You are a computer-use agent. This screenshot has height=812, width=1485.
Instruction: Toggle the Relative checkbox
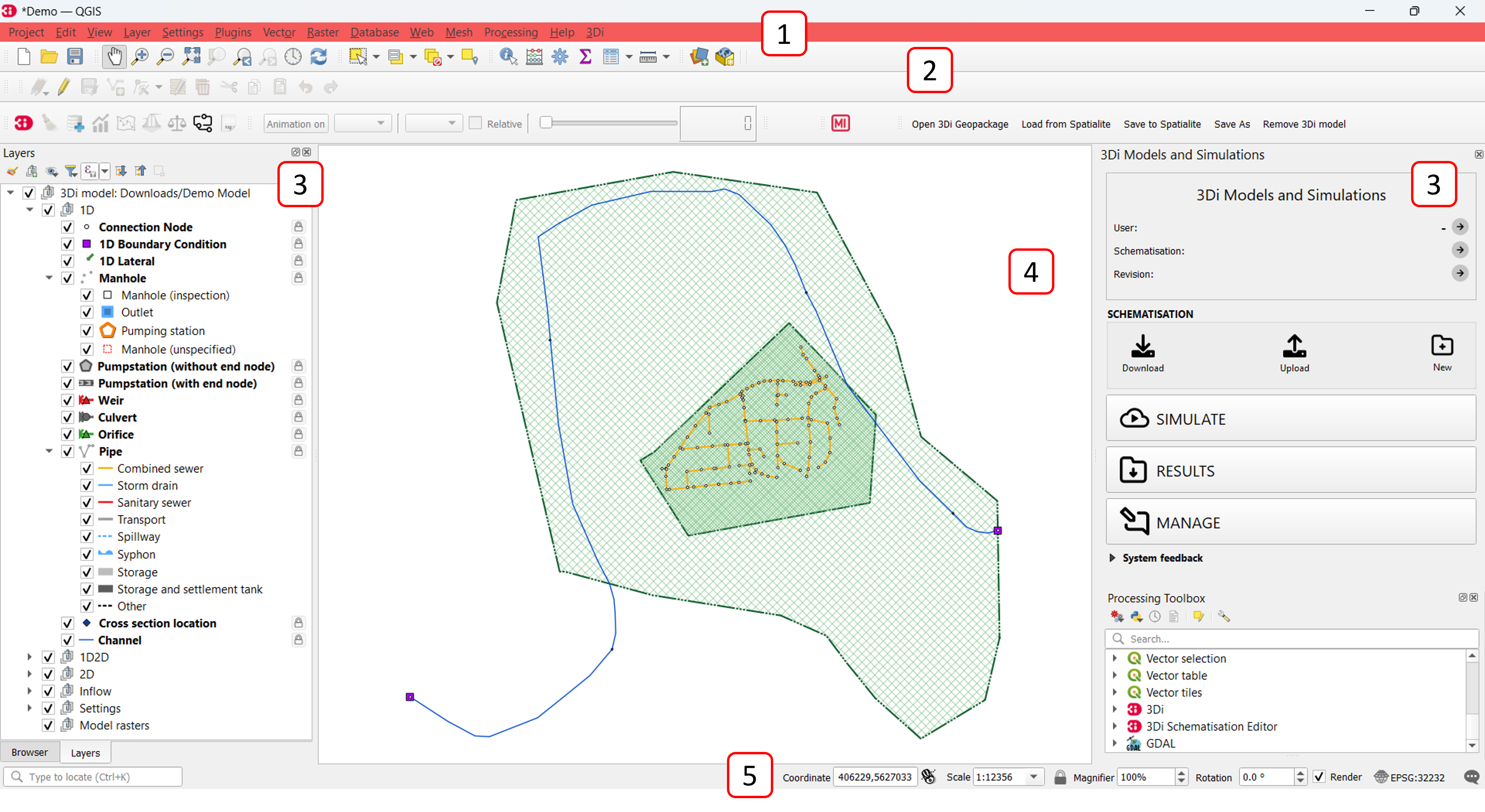(475, 123)
